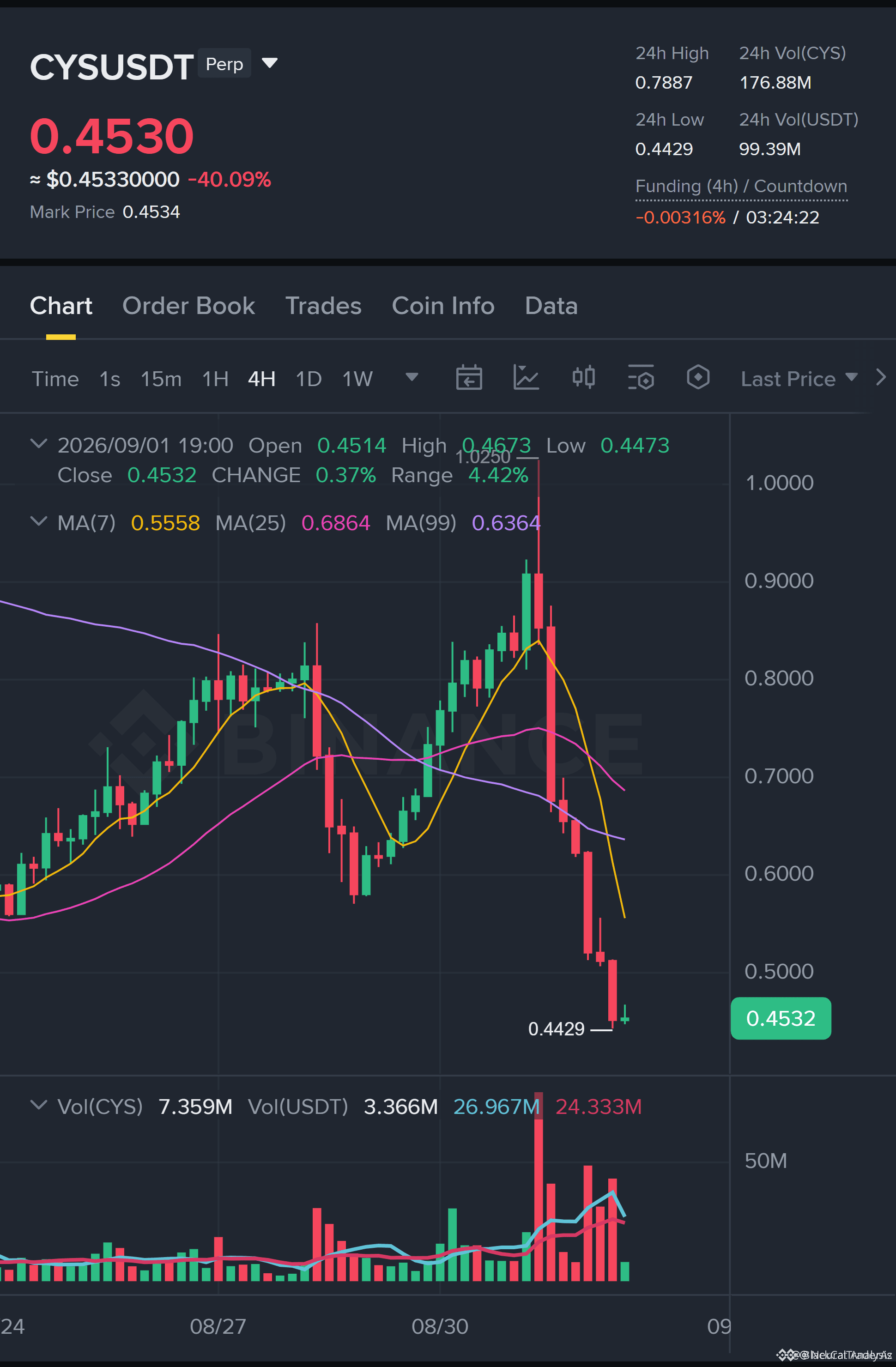Screen dimensions: 896x1367
Task: Open the Last Price dropdown
Action: tap(799, 379)
